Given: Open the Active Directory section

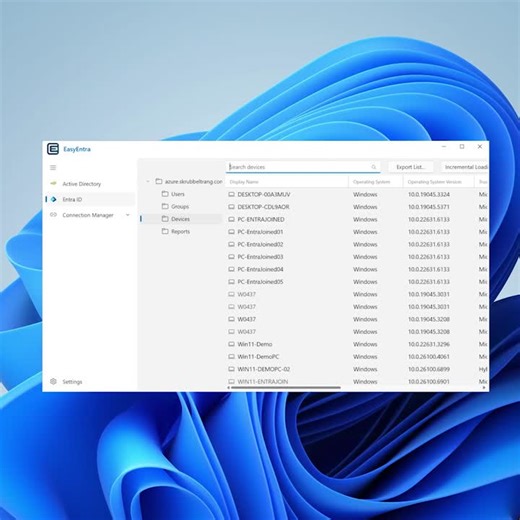Looking at the screenshot, I should pyautogui.click(x=90, y=184).
